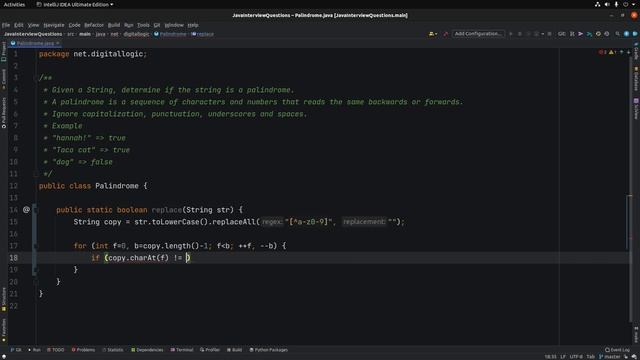The height and width of the screenshot is (360, 640).
Task: Open the Problems tool window
Action: [x=83, y=350]
